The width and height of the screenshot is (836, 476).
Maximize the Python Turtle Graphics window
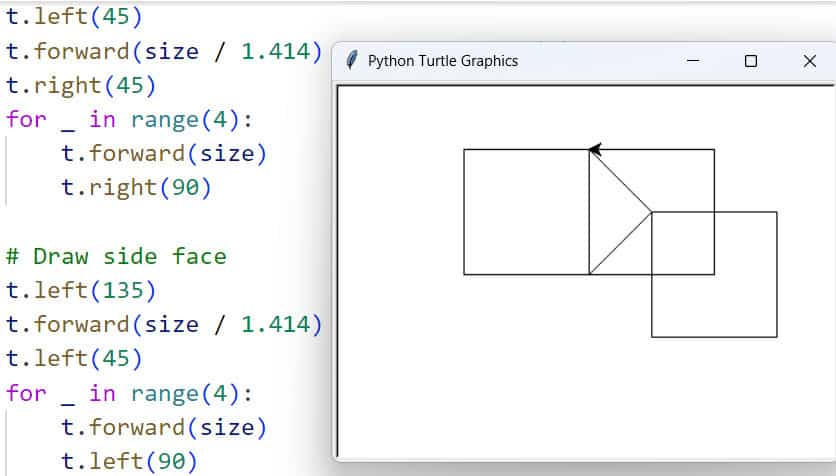[751, 61]
